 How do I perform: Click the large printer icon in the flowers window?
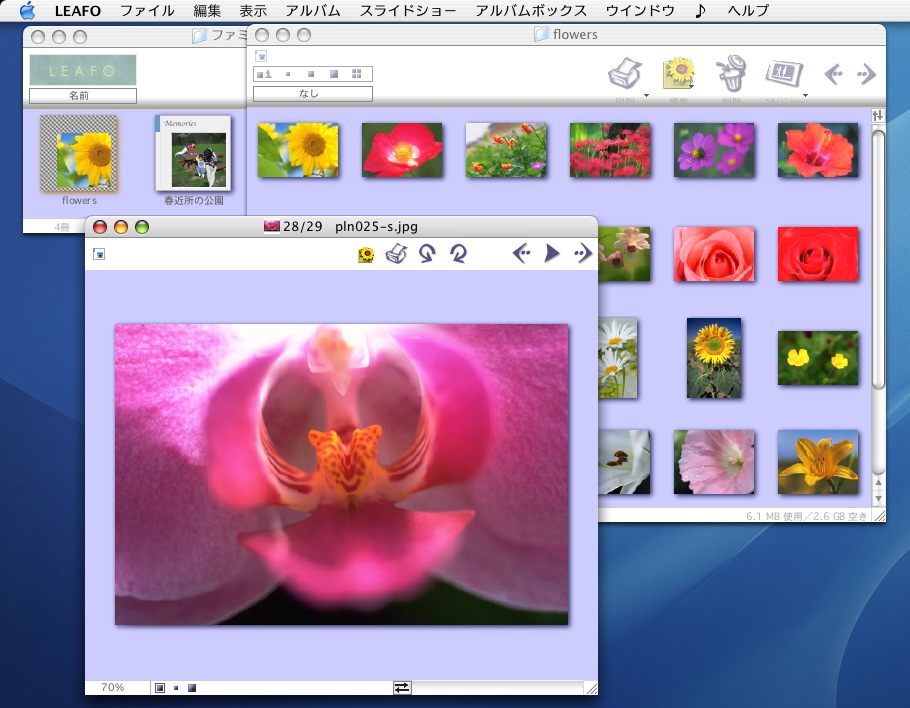(625, 74)
